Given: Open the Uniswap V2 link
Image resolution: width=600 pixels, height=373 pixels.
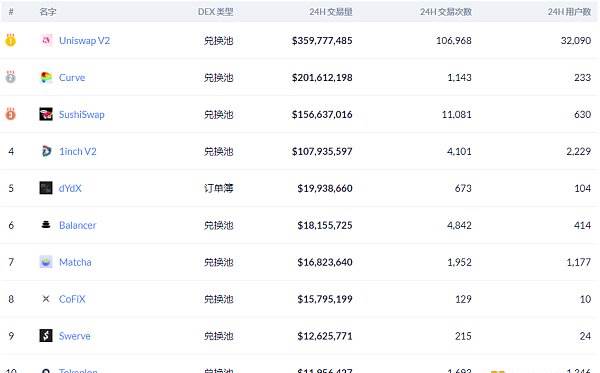Looking at the screenshot, I should pyautogui.click(x=85, y=41).
